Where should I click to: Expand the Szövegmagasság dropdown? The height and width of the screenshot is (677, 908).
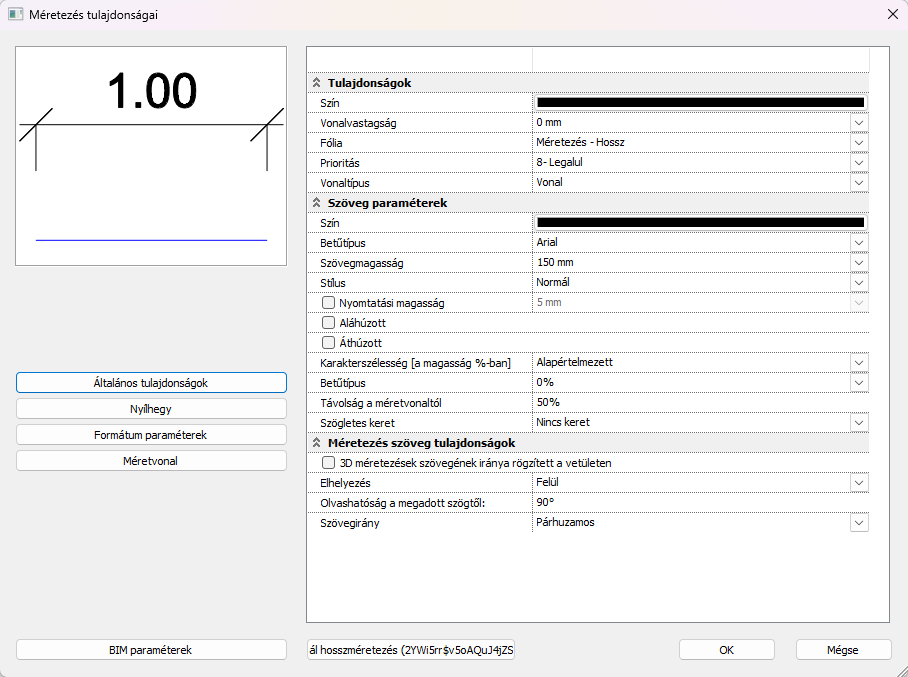[x=858, y=263]
